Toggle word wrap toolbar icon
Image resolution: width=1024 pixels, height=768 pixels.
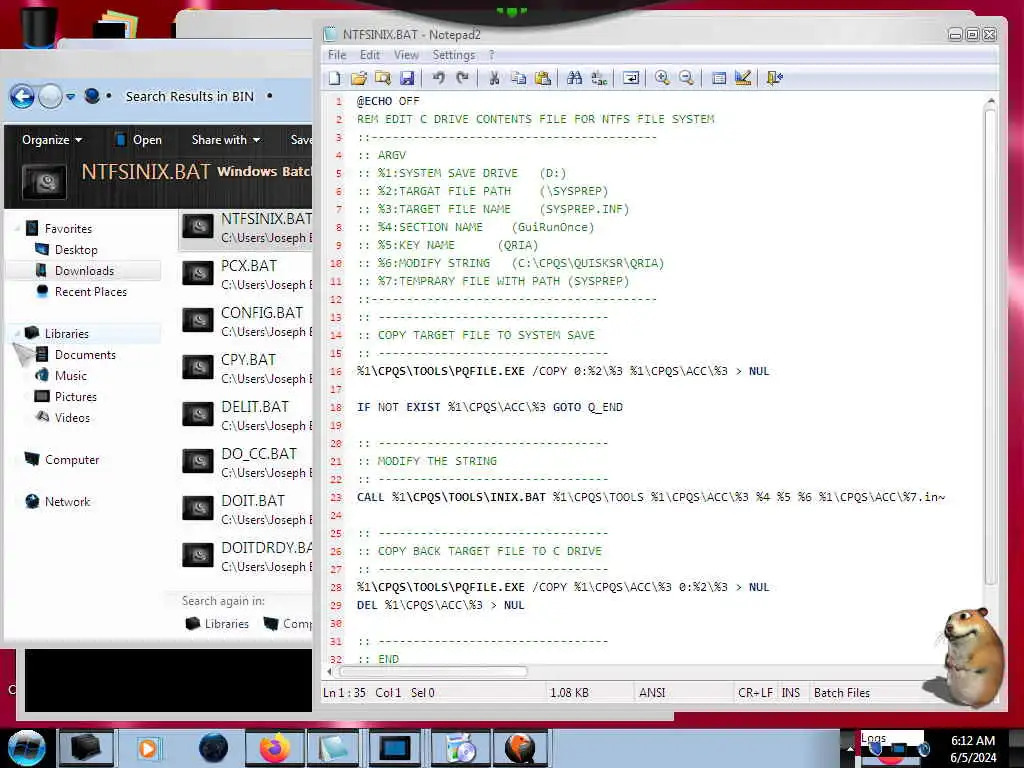(x=631, y=78)
